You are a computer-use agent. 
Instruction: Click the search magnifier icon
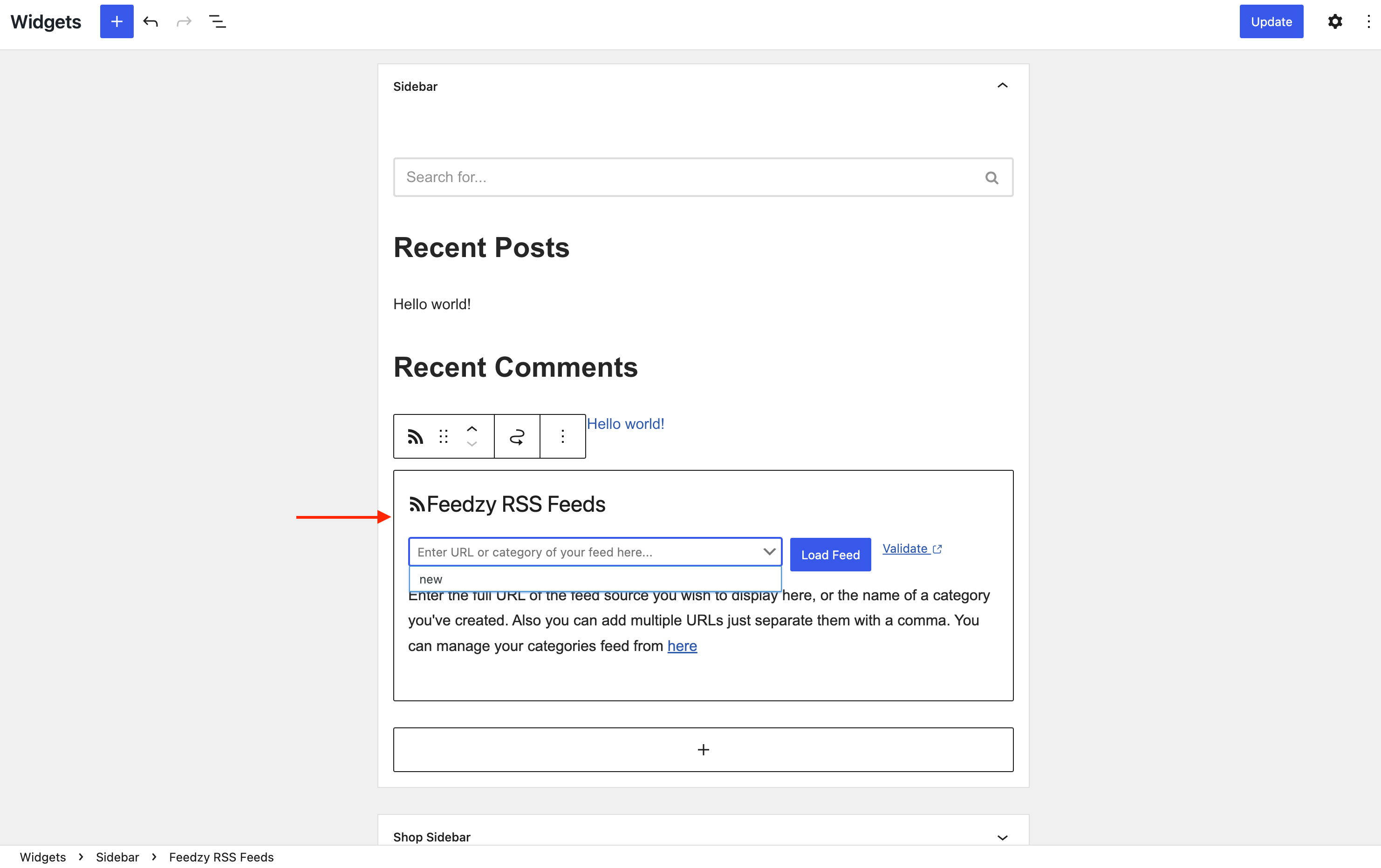pyautogui.click(x=991, y=178)
